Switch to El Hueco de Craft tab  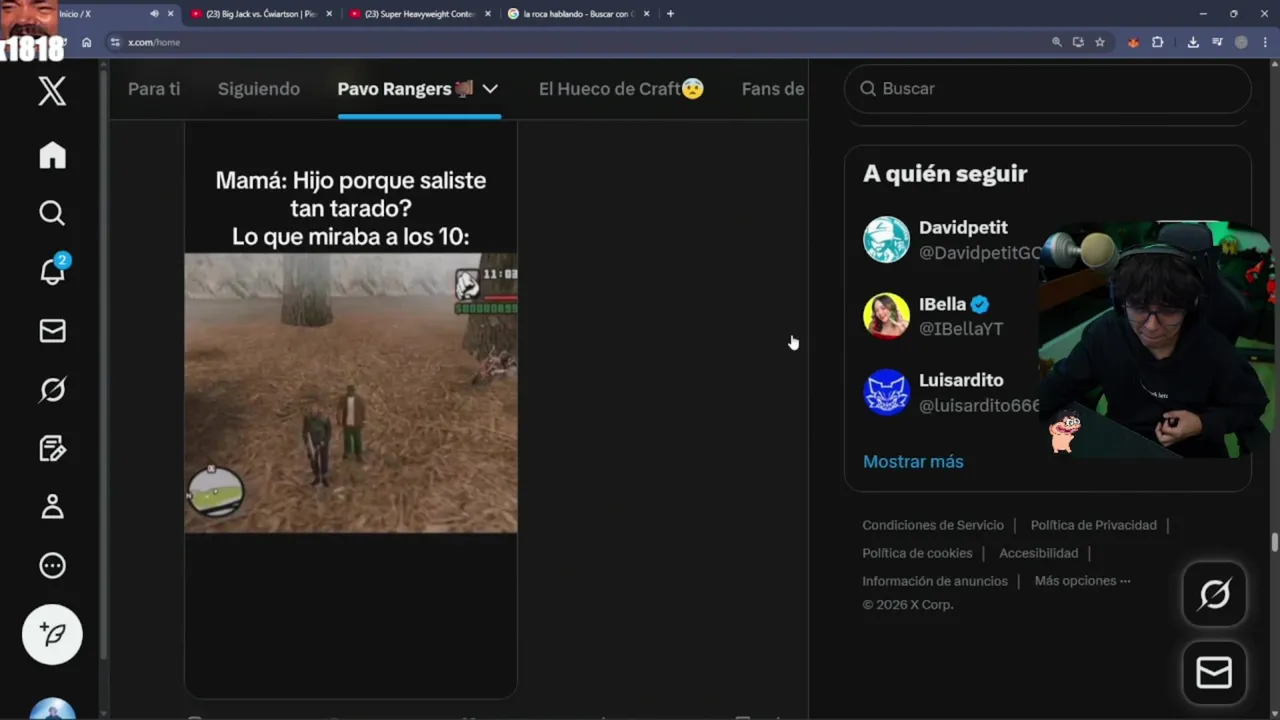[x=621, y=89]
